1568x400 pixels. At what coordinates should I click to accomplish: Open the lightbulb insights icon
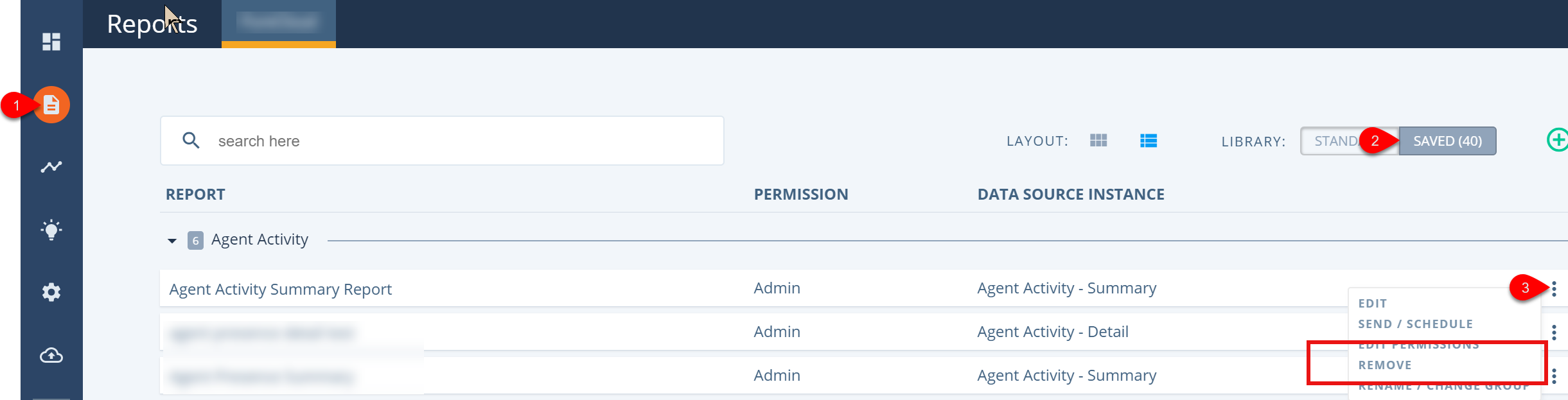[x=51, y=230]
